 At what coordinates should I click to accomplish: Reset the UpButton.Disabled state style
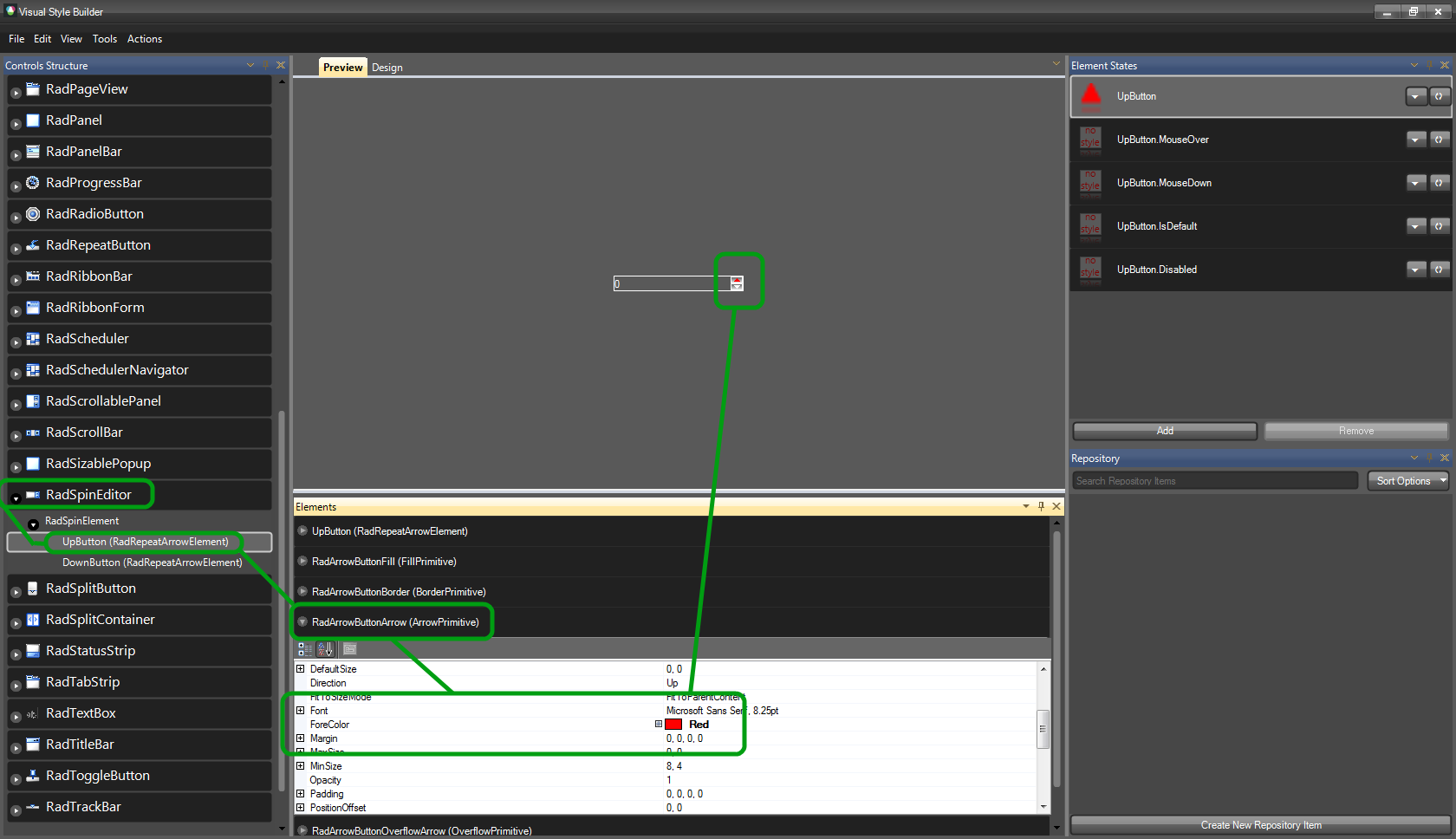pyautogui.click(x=1439, y=270)
